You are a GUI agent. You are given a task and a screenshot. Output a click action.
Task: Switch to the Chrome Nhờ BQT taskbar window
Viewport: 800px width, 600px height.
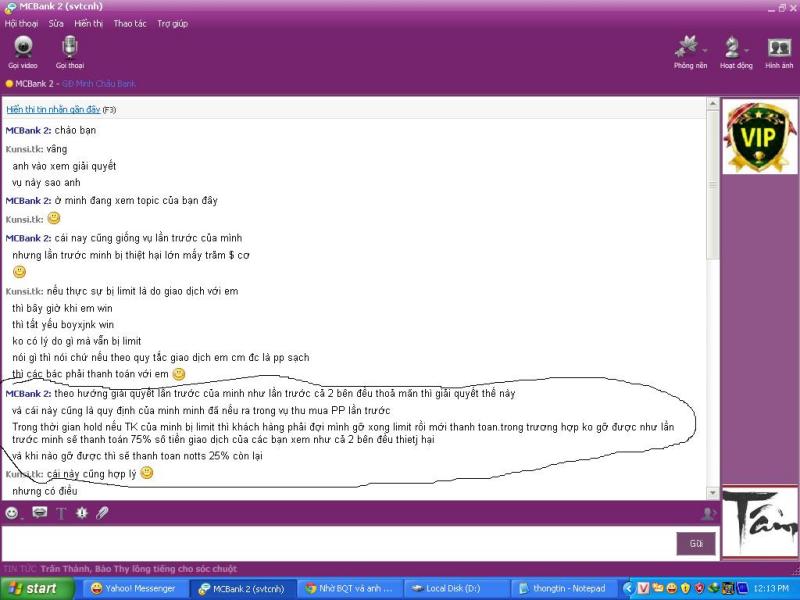pos(349,588)
